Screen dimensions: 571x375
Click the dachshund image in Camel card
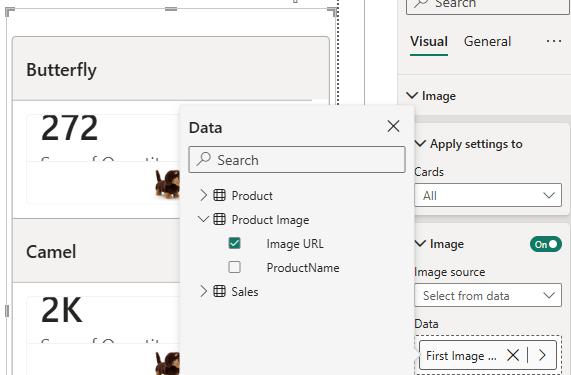click(167, 363)
